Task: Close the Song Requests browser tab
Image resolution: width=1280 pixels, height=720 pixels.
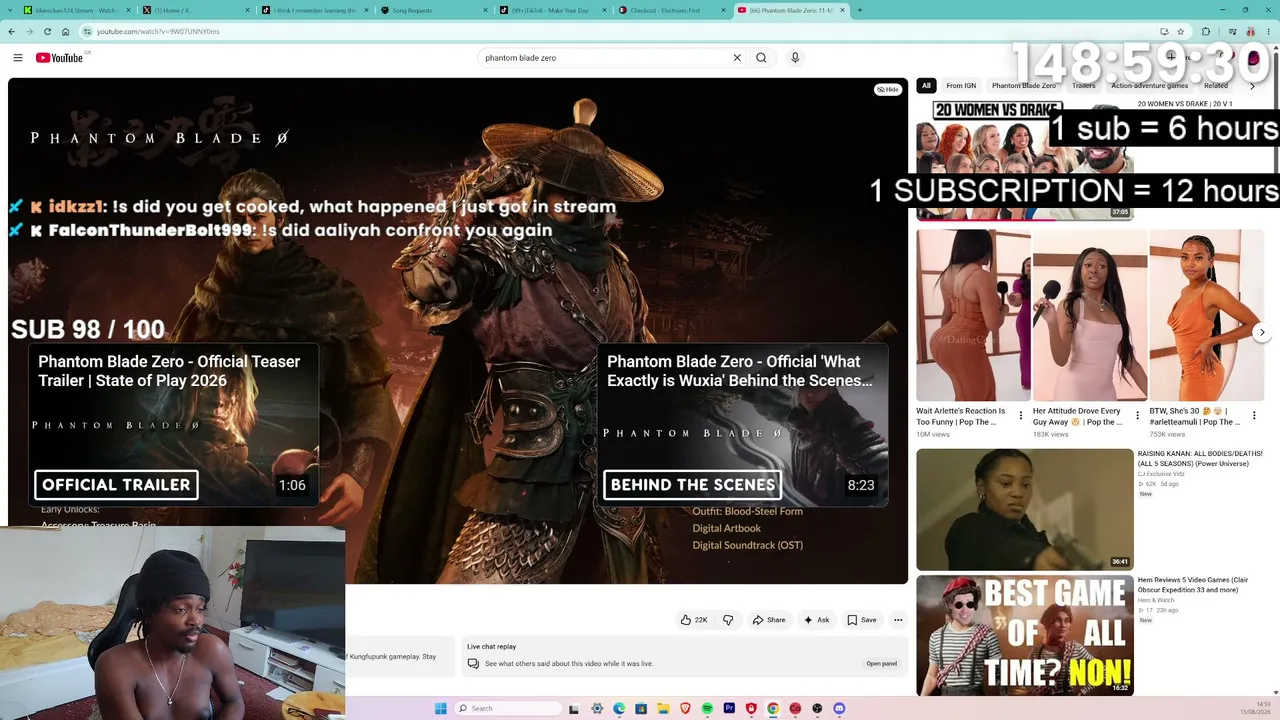Action: tap(484, 10)
